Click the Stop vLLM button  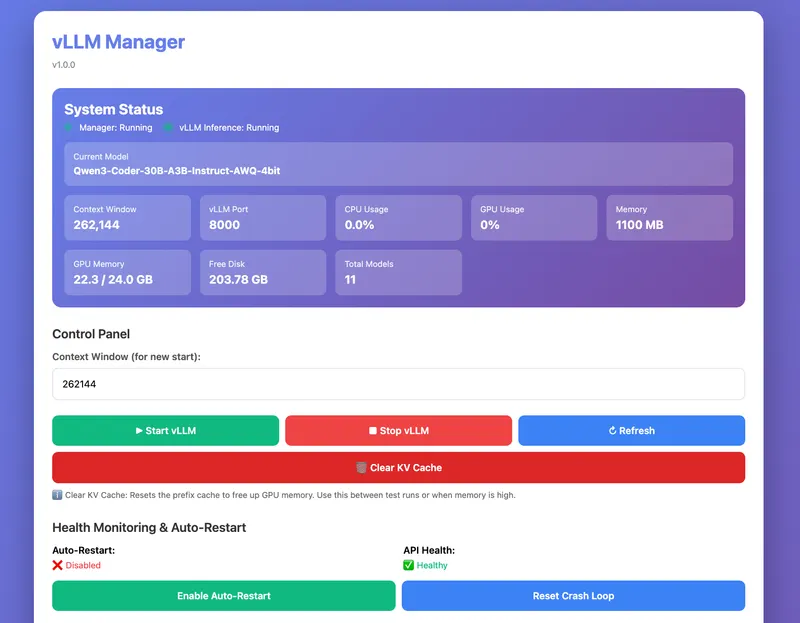tap(398, 431)
